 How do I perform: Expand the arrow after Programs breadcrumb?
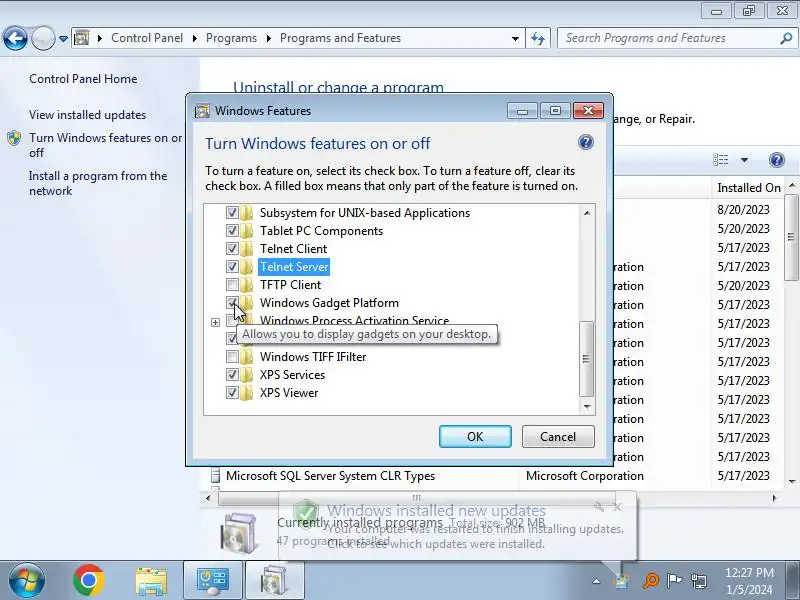pos(268,39)
